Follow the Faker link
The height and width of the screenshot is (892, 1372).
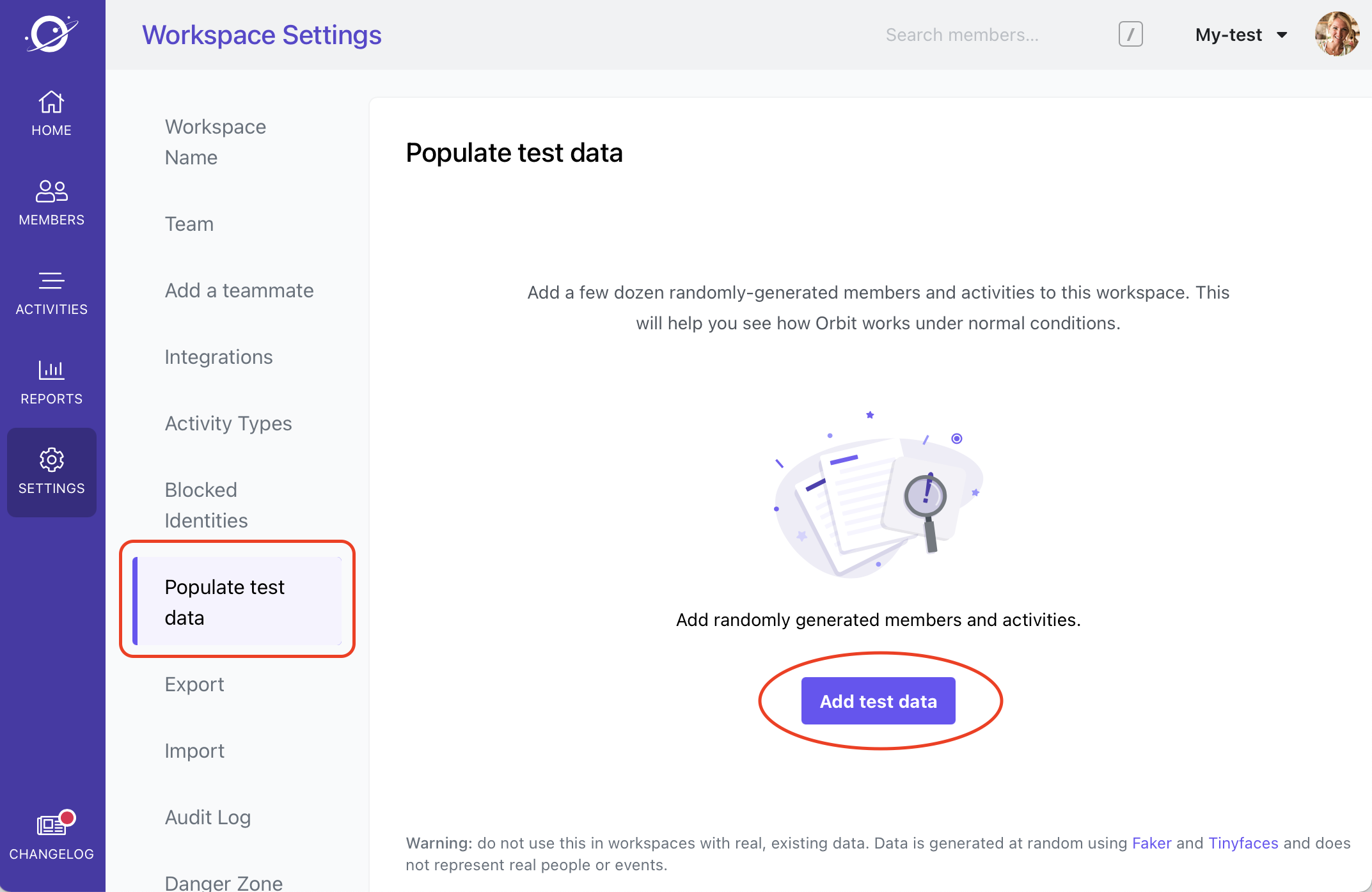coord(1151,843)
